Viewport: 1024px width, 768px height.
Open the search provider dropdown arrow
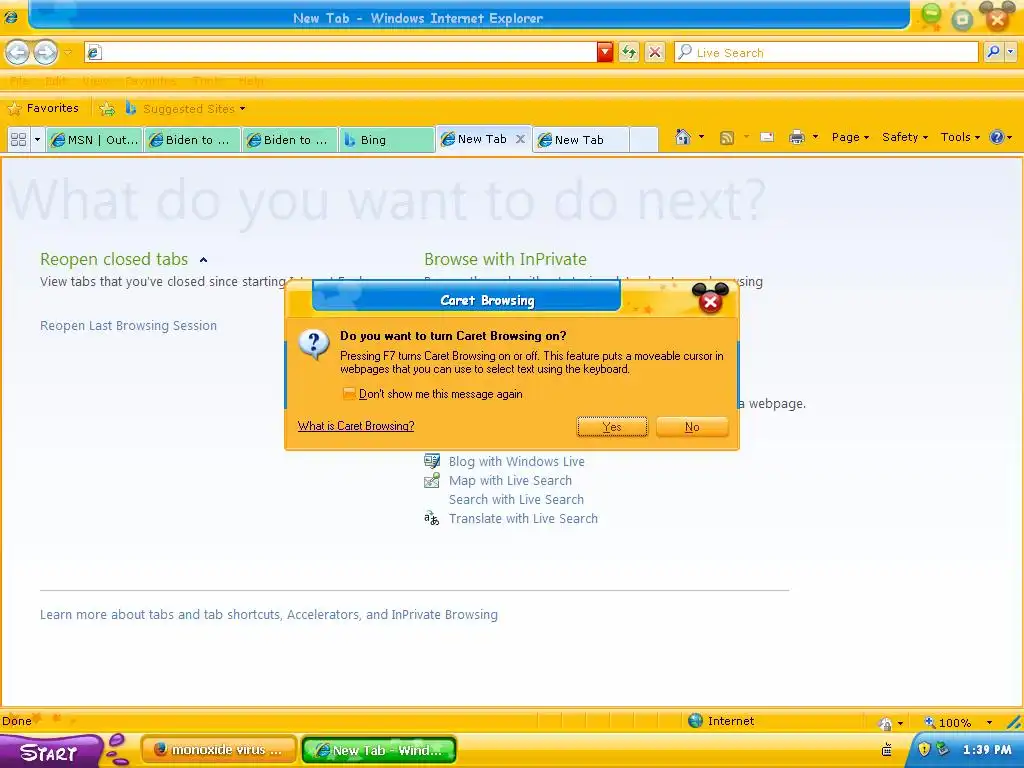coord(1010,52)
